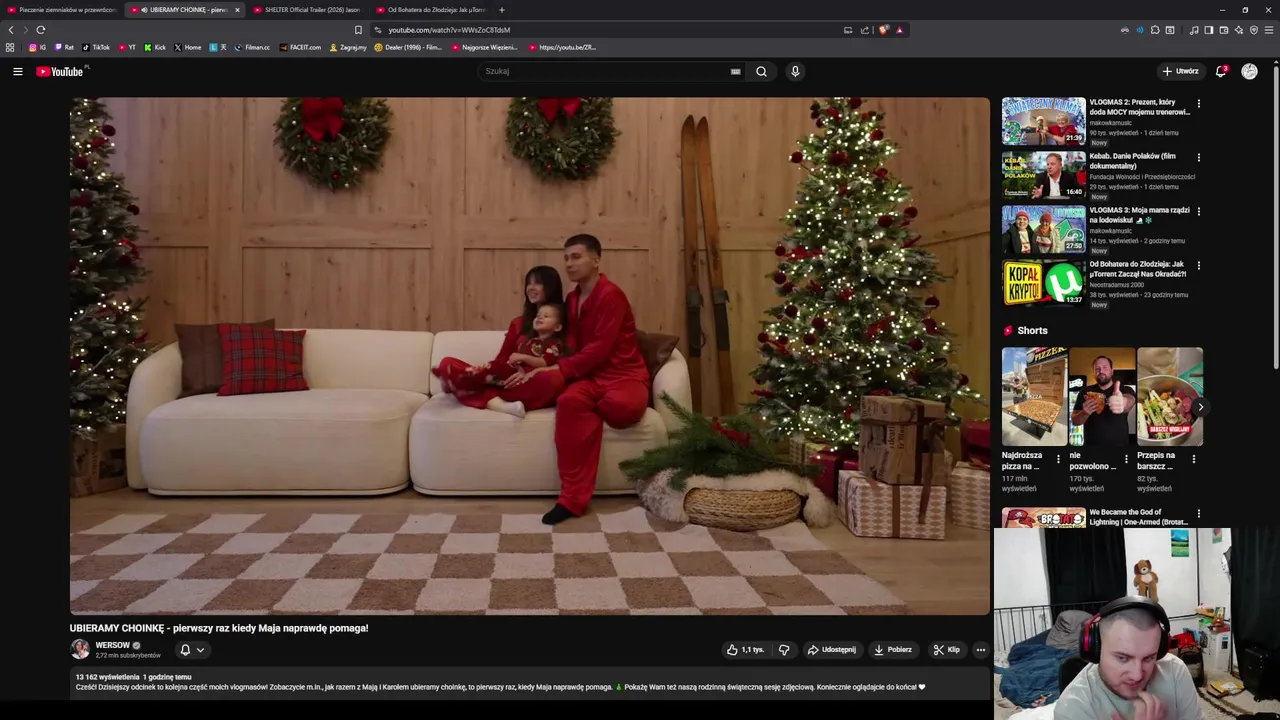Open the Przepis na barszcz short thumbnail

(x=1170, y=396)
